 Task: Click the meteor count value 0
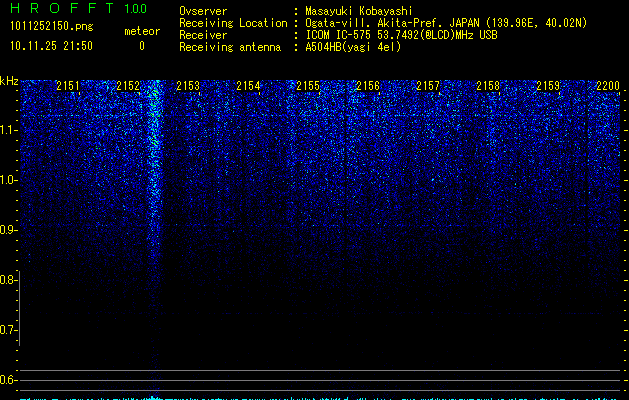(x=142, y=46)
